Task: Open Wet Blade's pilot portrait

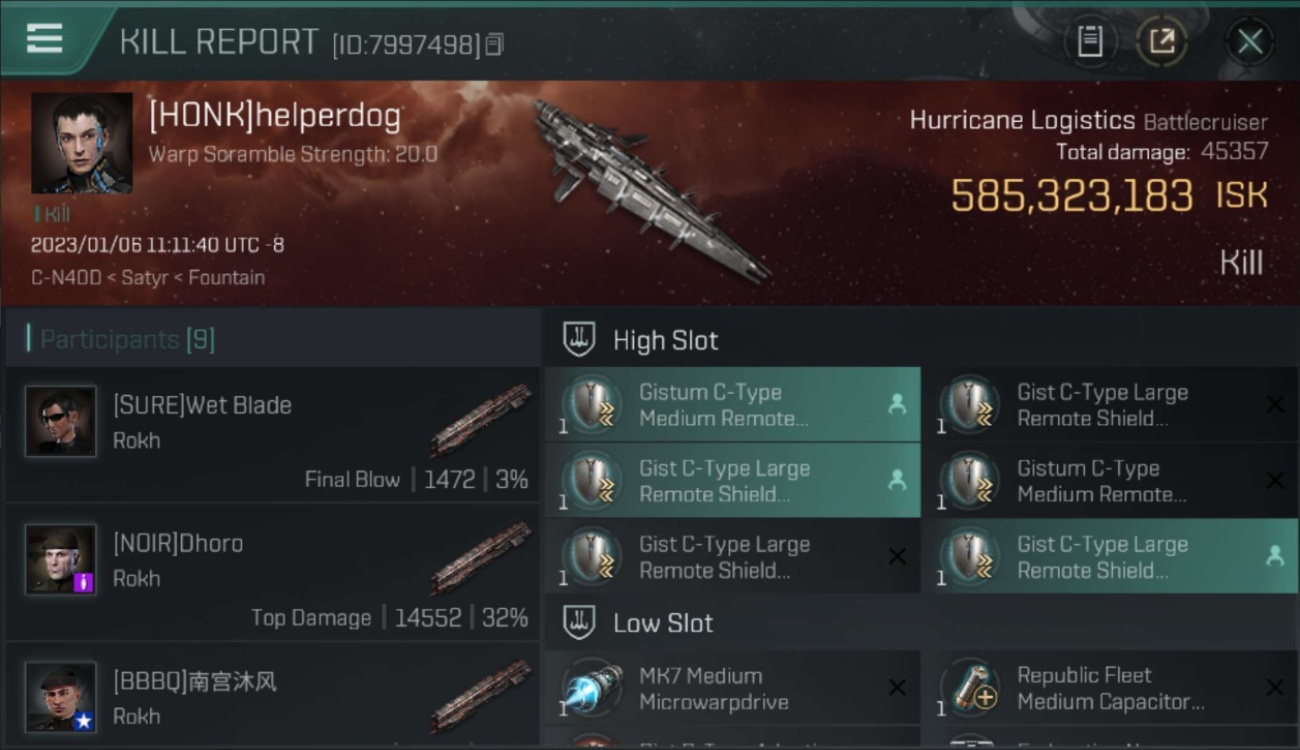Action: (61, 421)
